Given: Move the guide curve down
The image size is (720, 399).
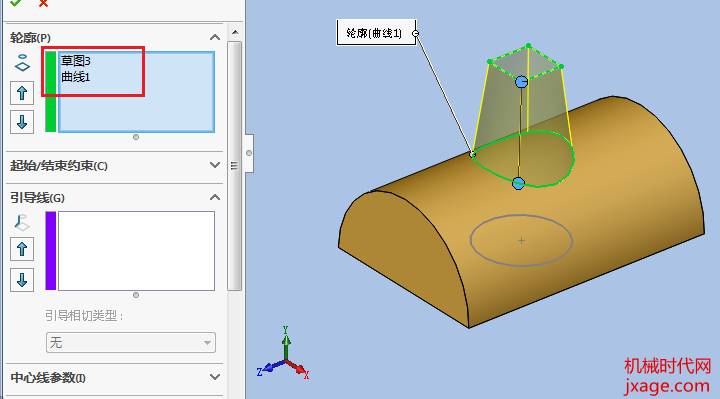Looking at the screenshot, I should point(22,280).
